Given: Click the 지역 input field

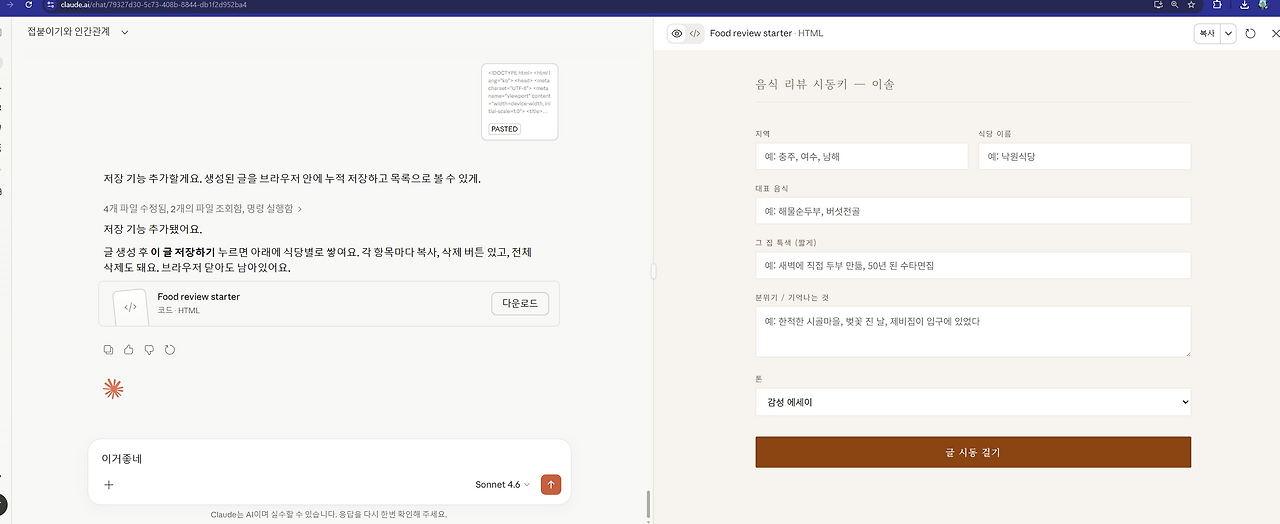Looking at the screenshot, I should [862, 156].
